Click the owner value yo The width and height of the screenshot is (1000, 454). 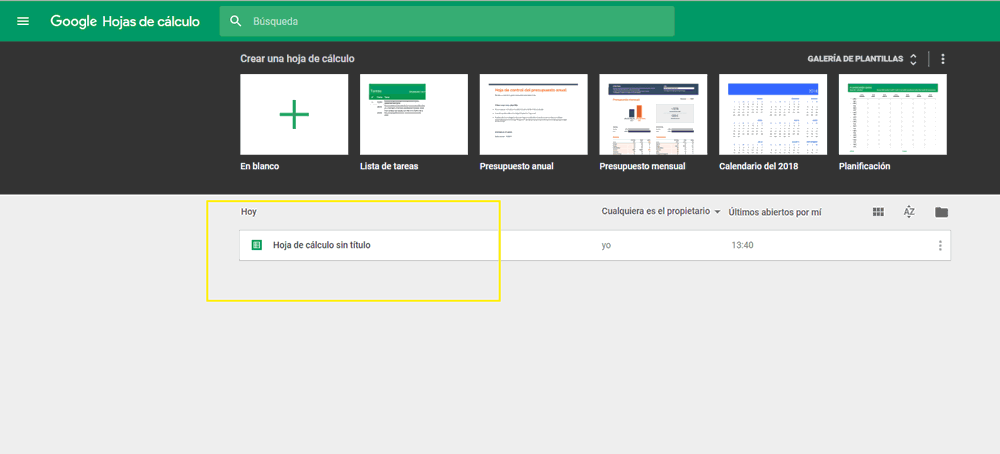(x=606, y=245)
